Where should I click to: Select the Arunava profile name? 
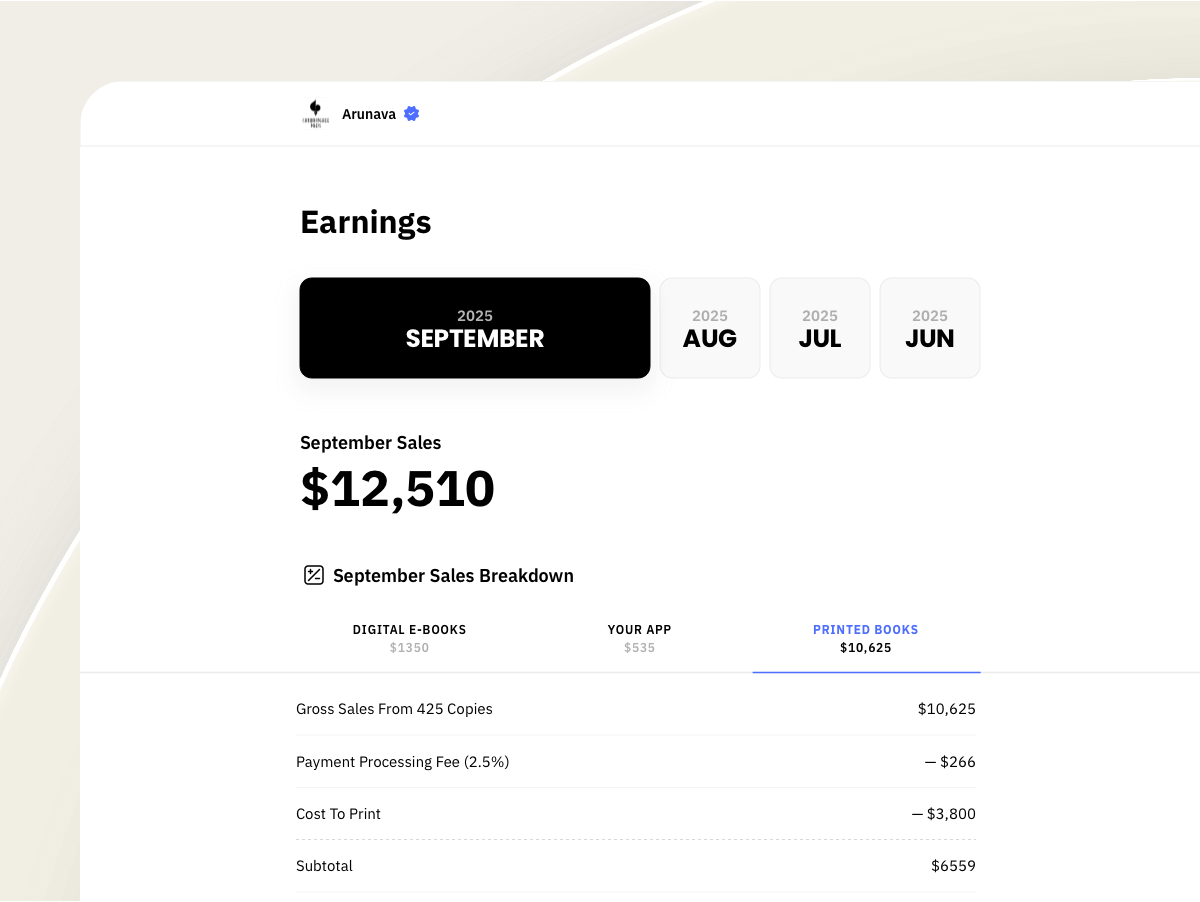click(x=371, y=114)
